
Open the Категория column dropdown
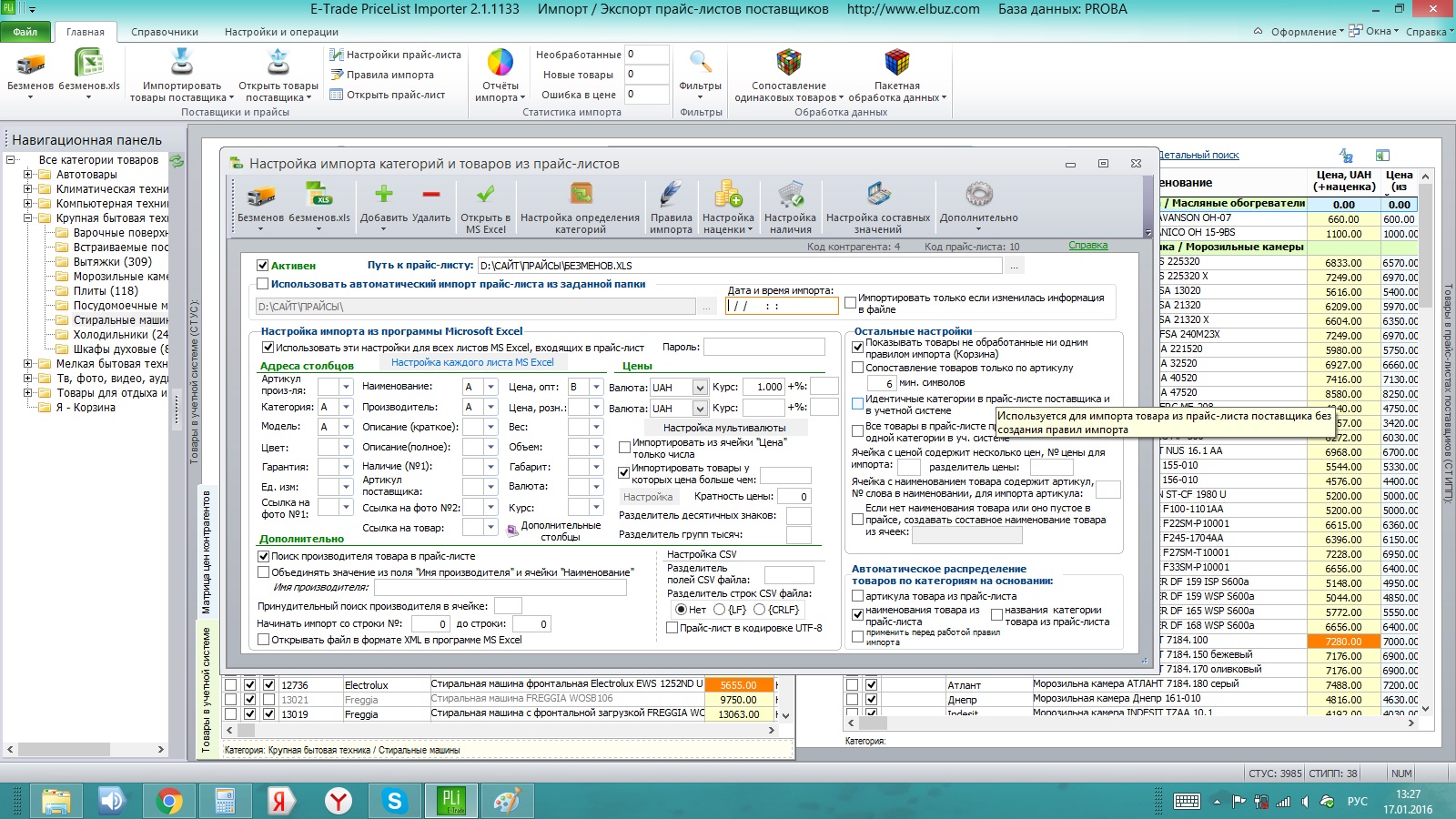tap(346, 407)
